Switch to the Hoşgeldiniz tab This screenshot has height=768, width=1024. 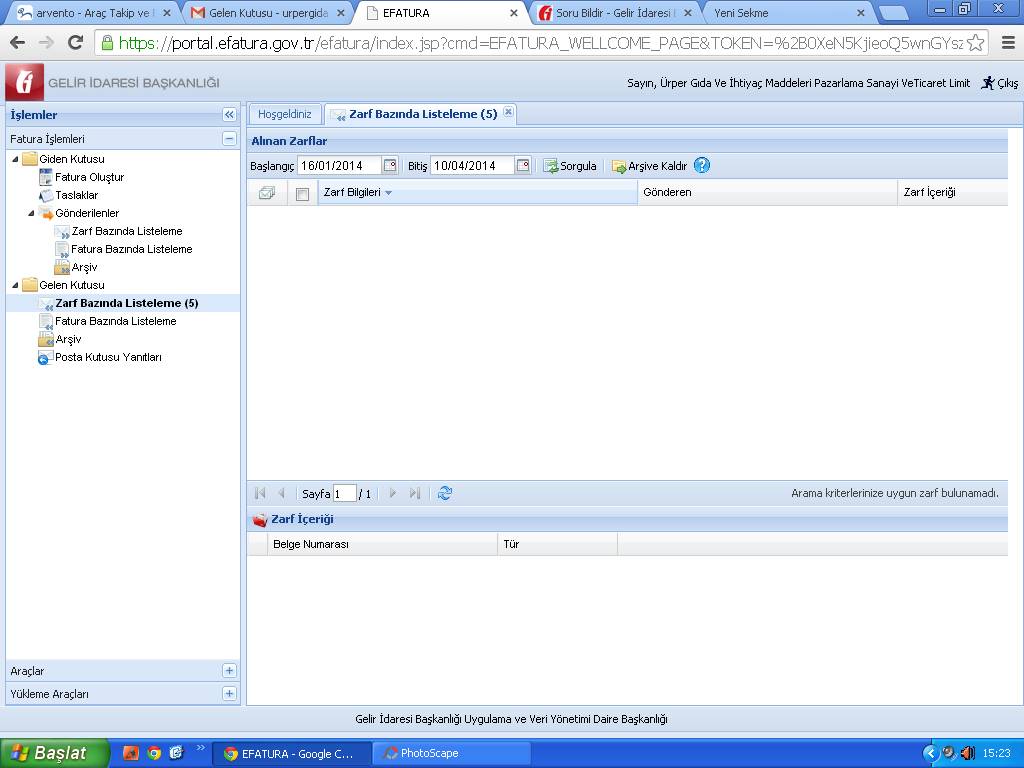pos(285,114)
